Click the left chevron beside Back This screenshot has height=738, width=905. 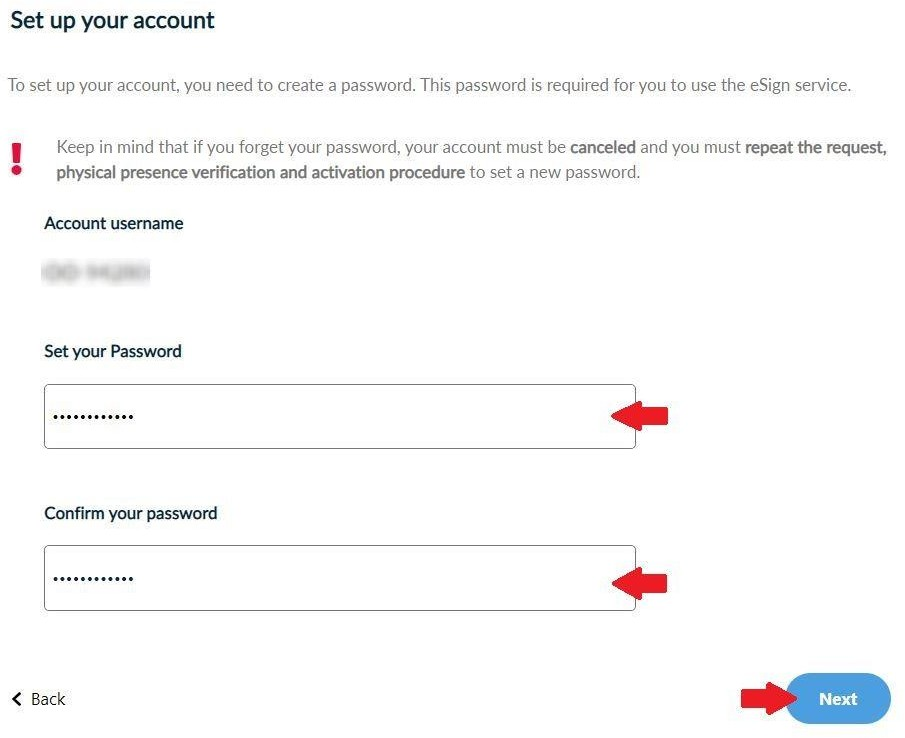(x=16, y=699)
